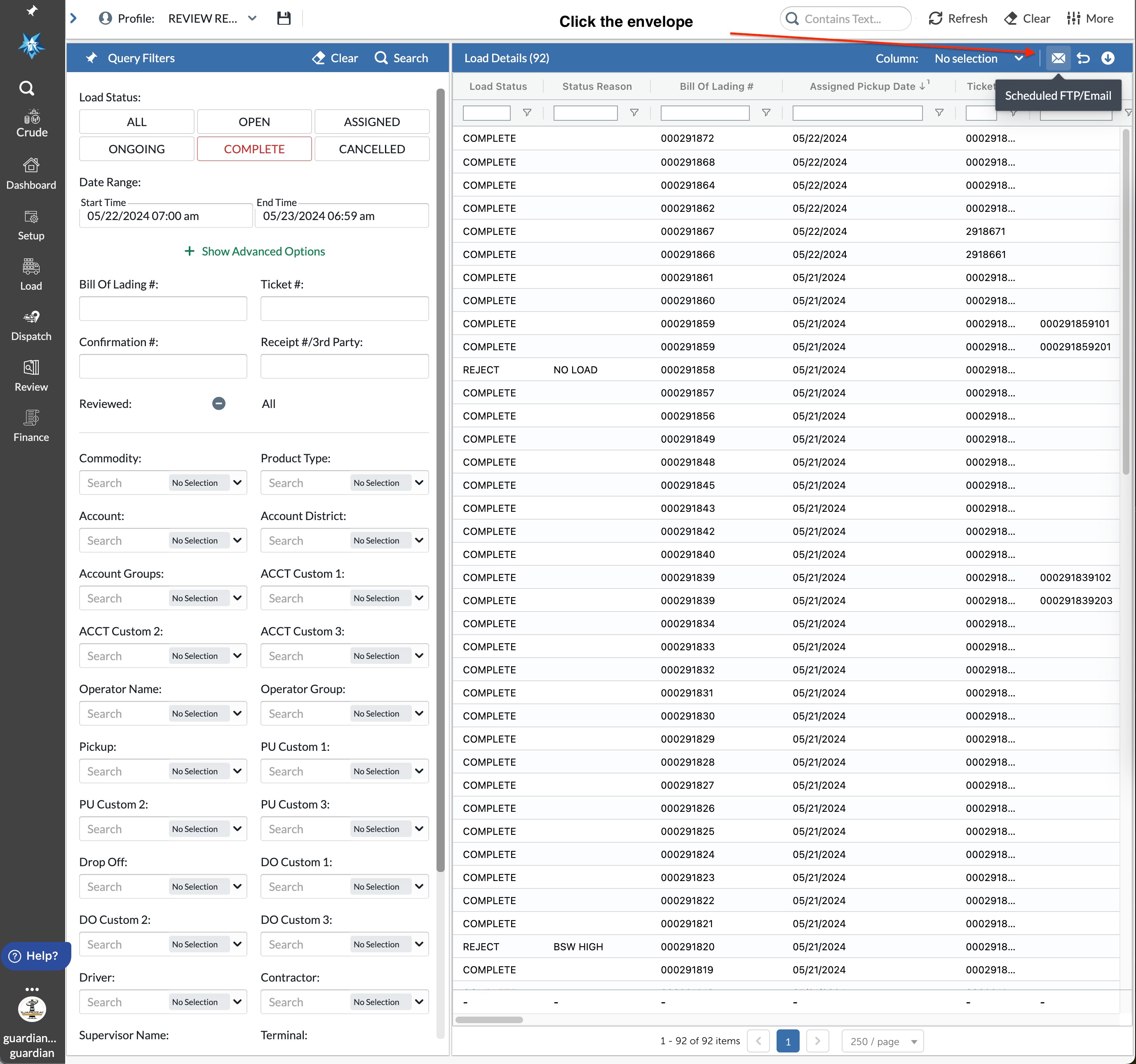Open Finance in the sidebar
This screenshot has height=1064, width=1136.
(31, 426)
